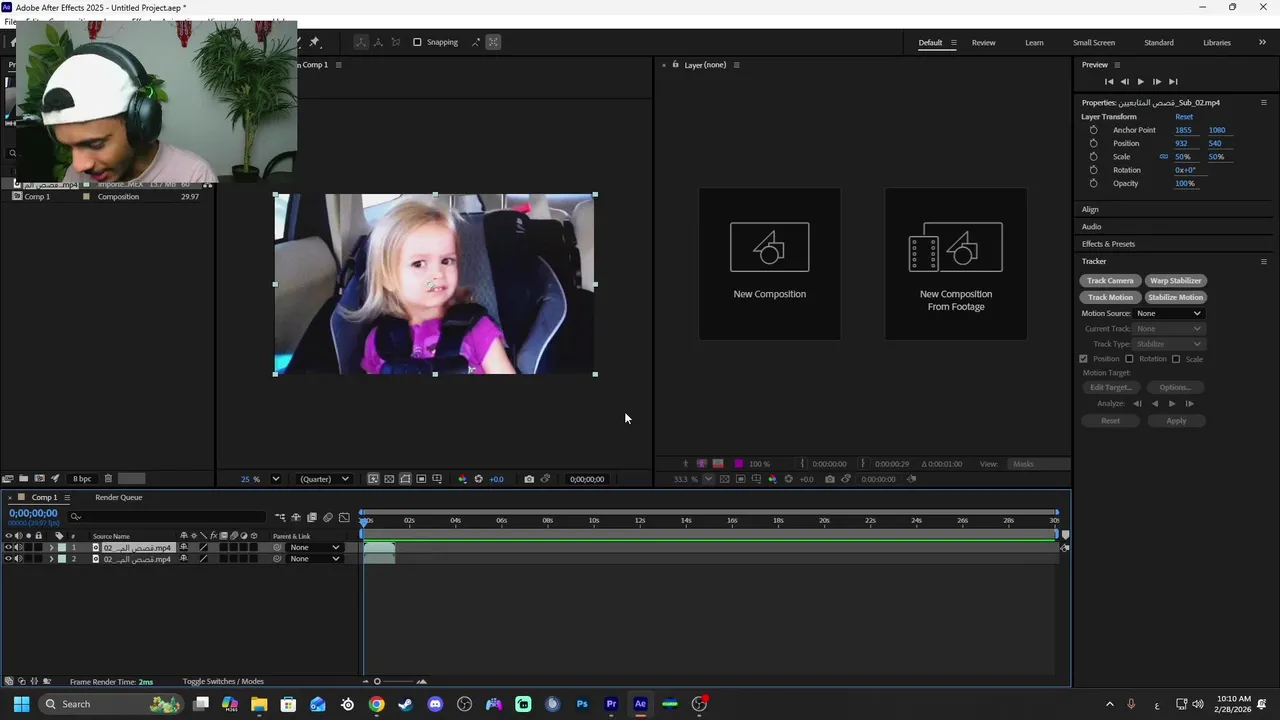Open the Quarter resolution dropdown

pos(324,479)
